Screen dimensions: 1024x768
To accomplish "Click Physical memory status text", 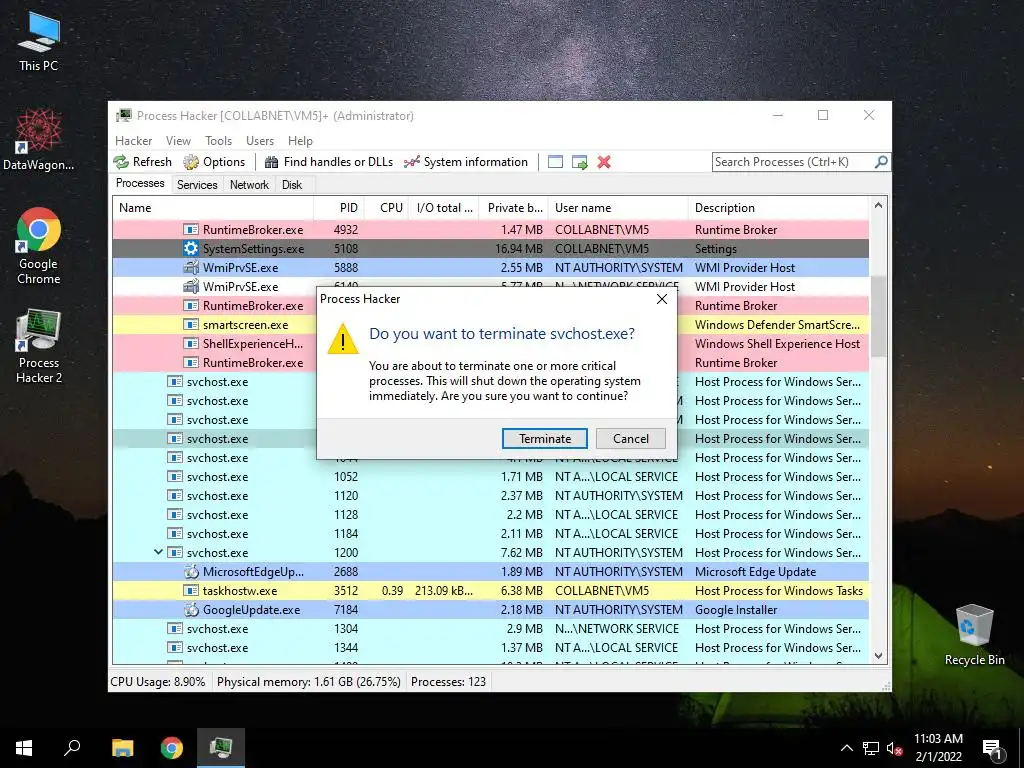I will point(308,682).
